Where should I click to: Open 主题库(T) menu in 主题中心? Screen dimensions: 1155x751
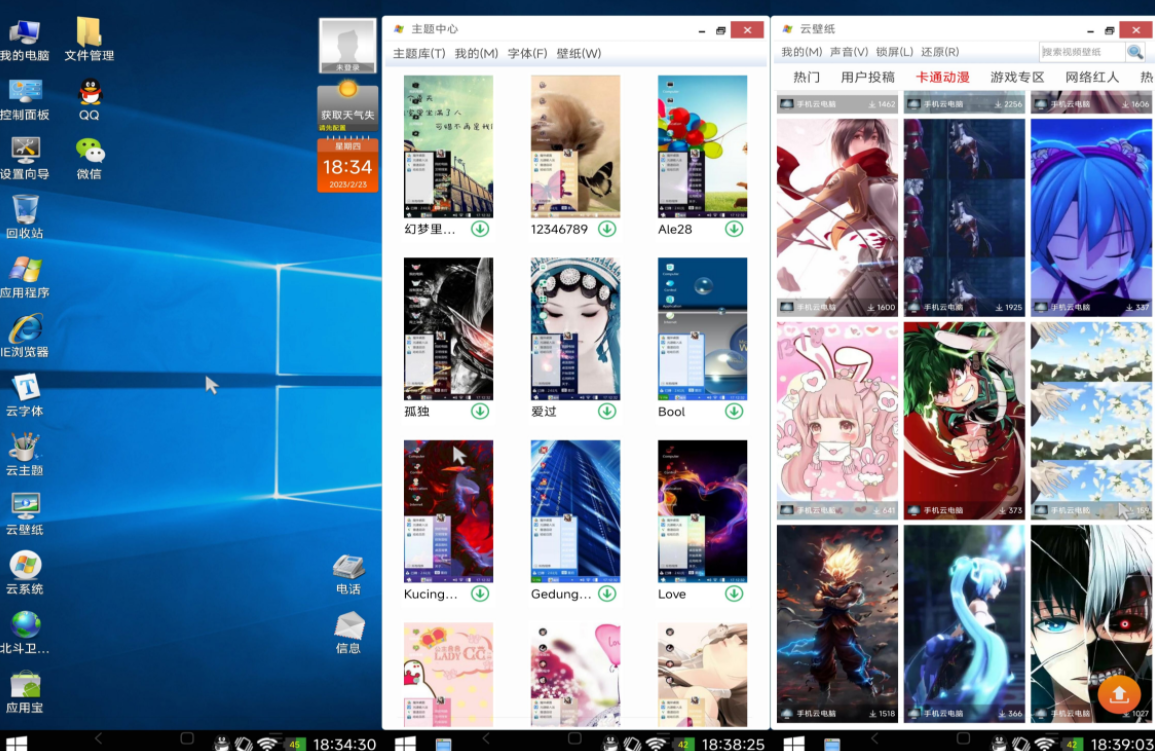418,54
